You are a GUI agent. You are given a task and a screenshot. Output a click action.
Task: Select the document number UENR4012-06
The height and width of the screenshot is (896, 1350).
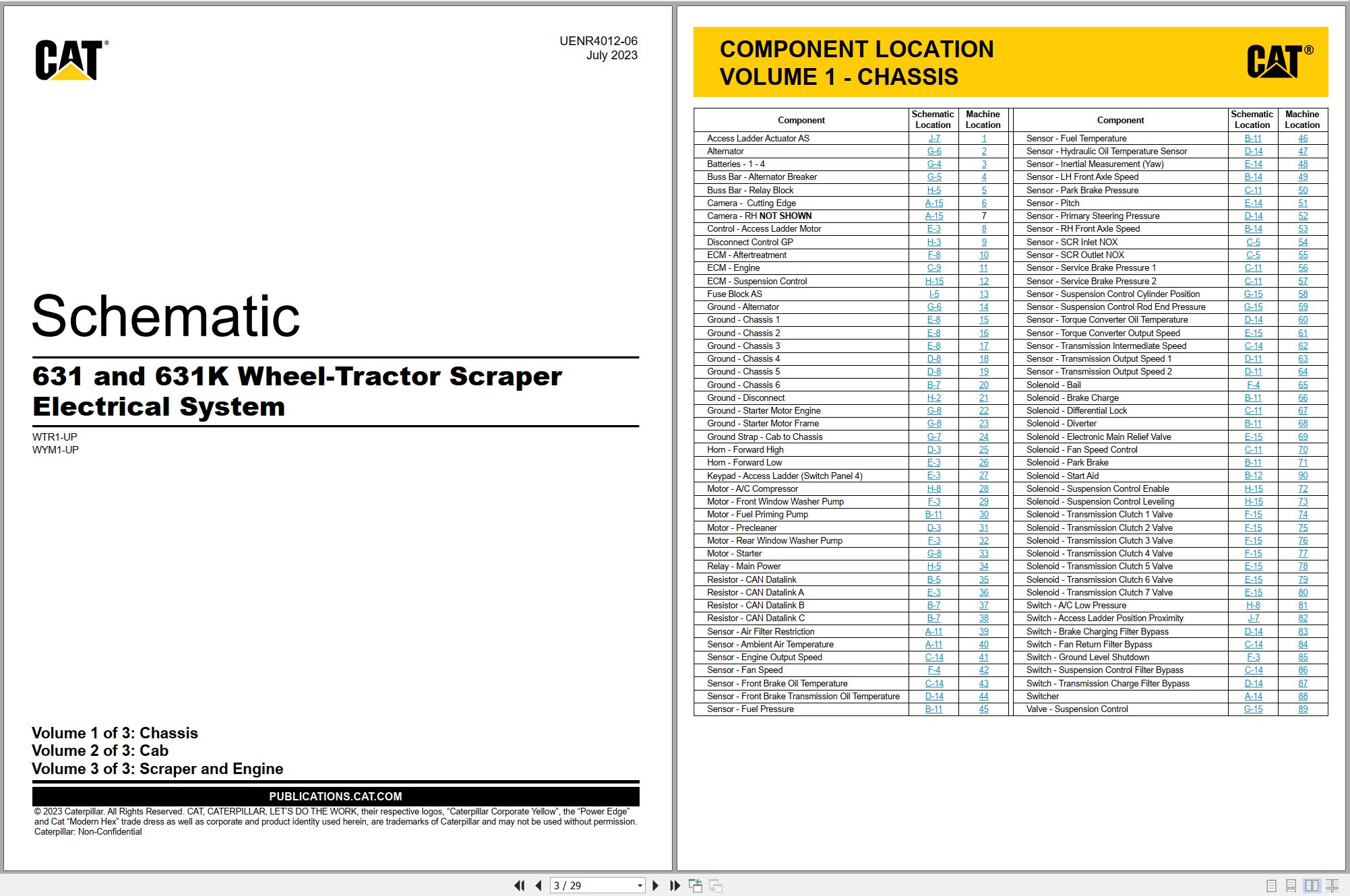tap(599, 40)
